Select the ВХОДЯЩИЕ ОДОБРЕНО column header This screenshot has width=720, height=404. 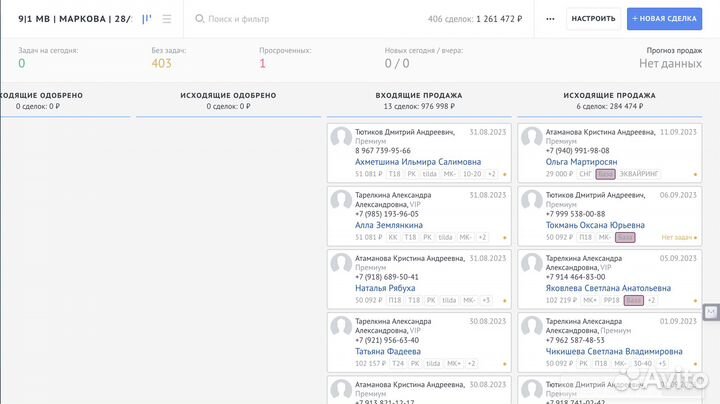coord(41,95)
